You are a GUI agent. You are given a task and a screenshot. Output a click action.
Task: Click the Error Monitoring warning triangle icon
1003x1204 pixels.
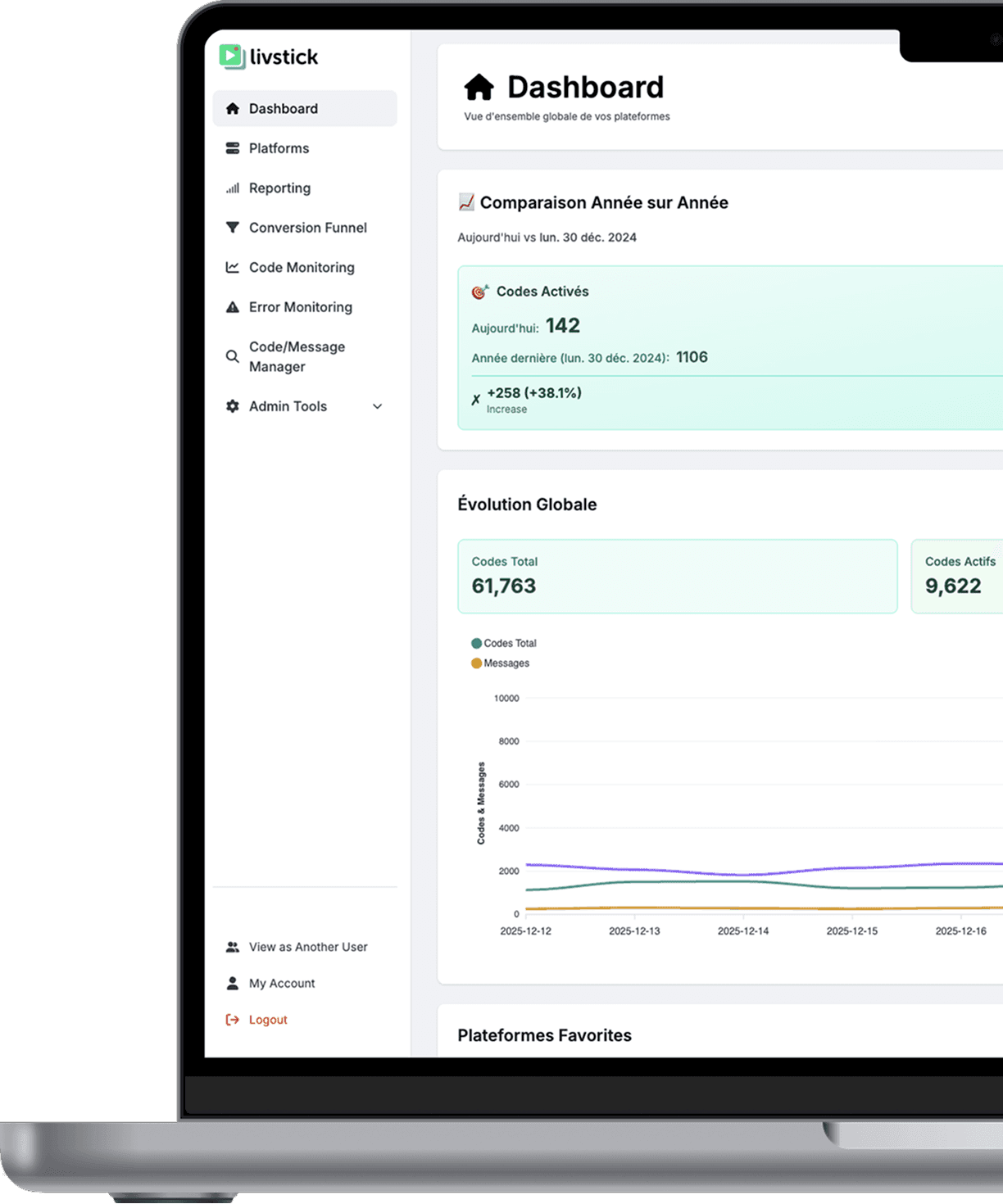(x=232, y=306)
